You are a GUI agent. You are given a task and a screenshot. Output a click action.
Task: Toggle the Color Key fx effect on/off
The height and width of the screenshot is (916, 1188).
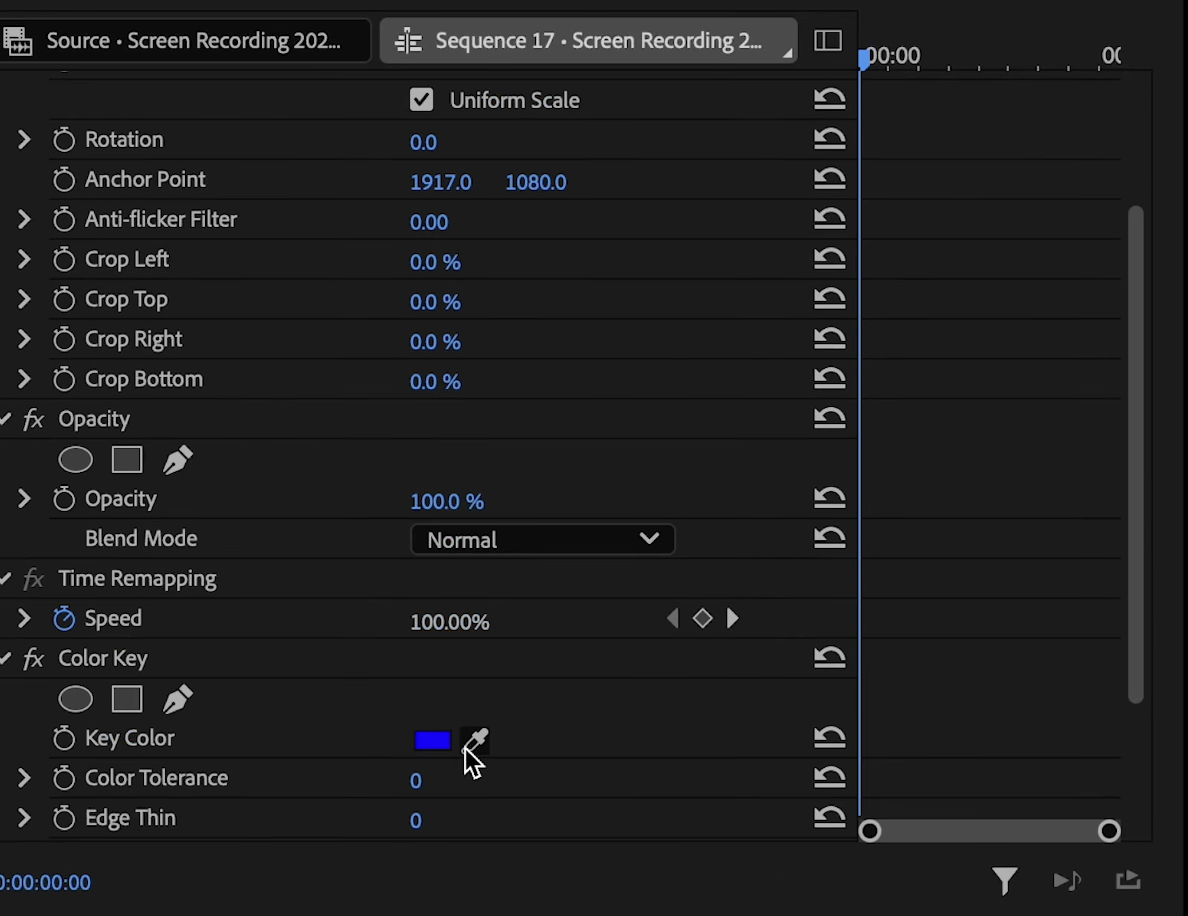[33, 658]
